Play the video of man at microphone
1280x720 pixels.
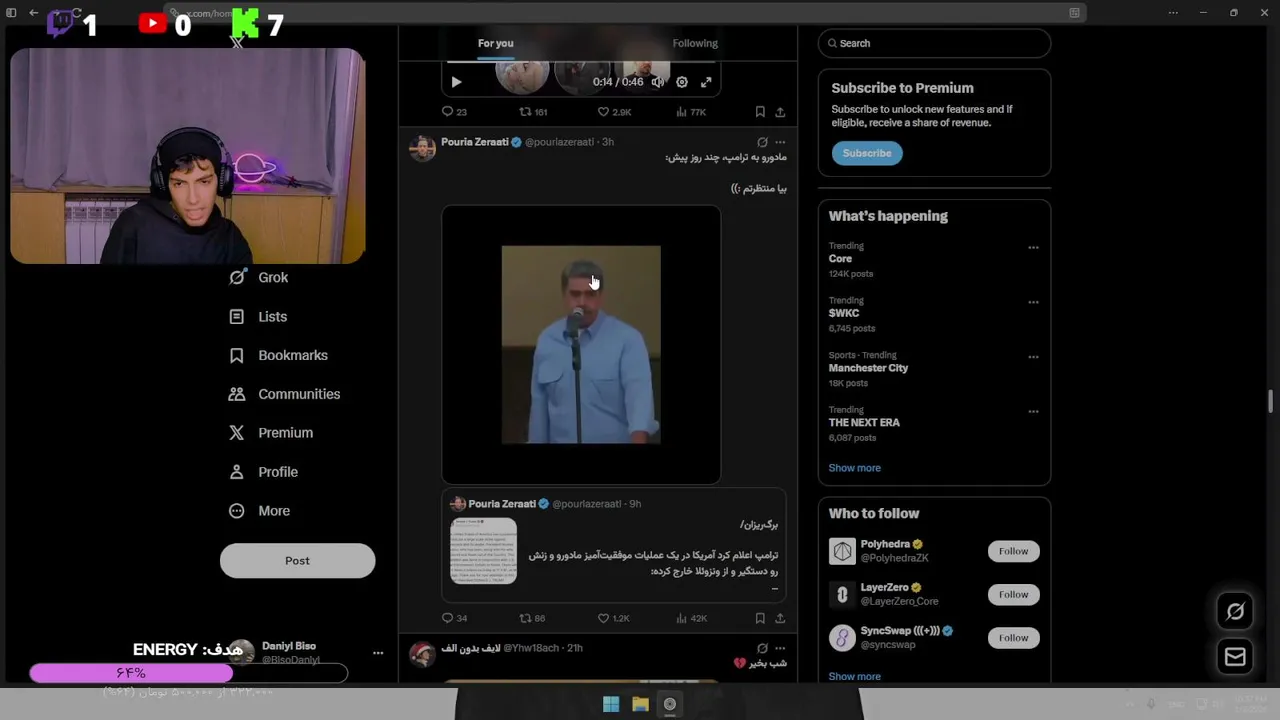(581, 345)
